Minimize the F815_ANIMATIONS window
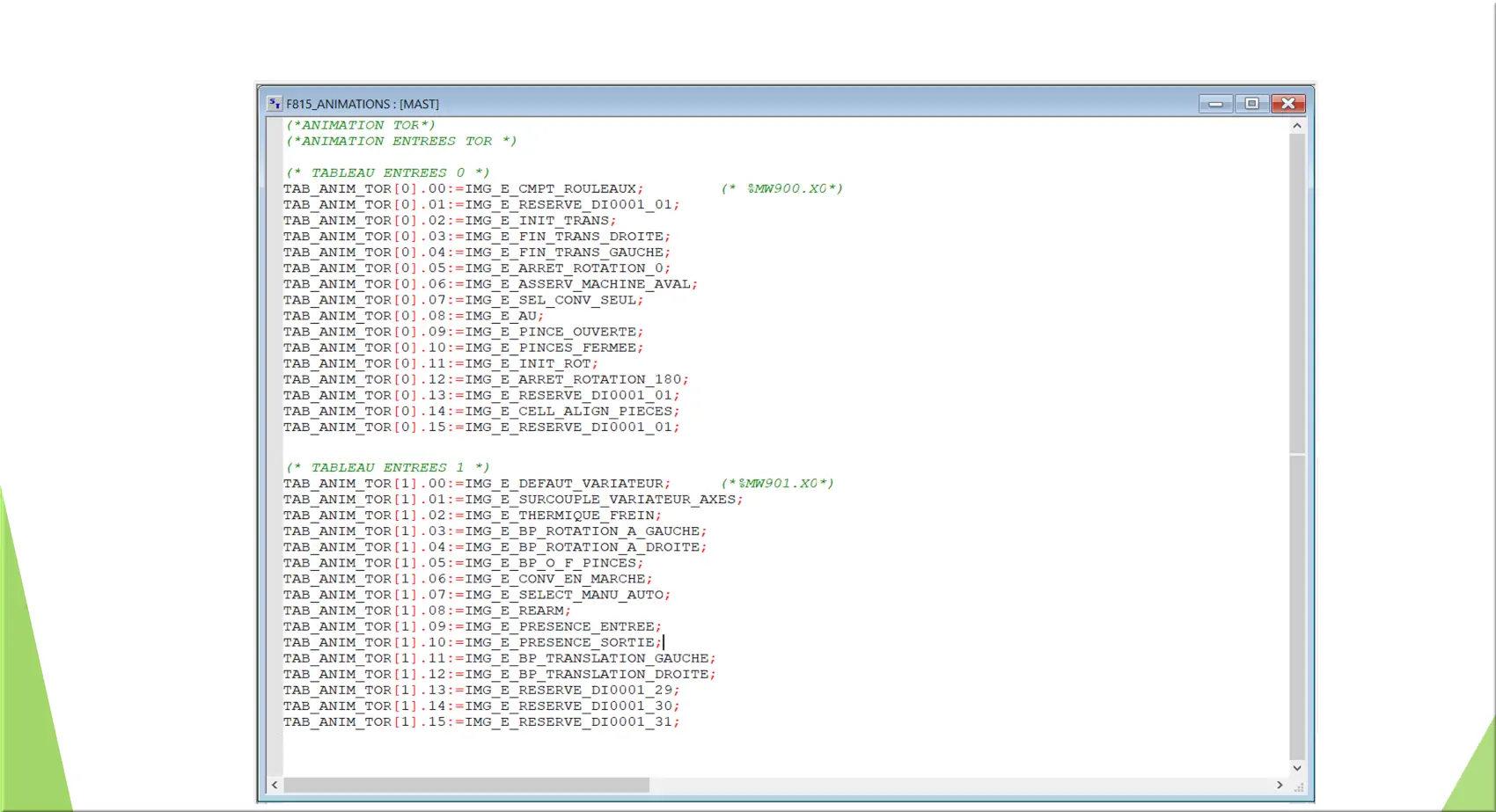 coord(1215,104)
